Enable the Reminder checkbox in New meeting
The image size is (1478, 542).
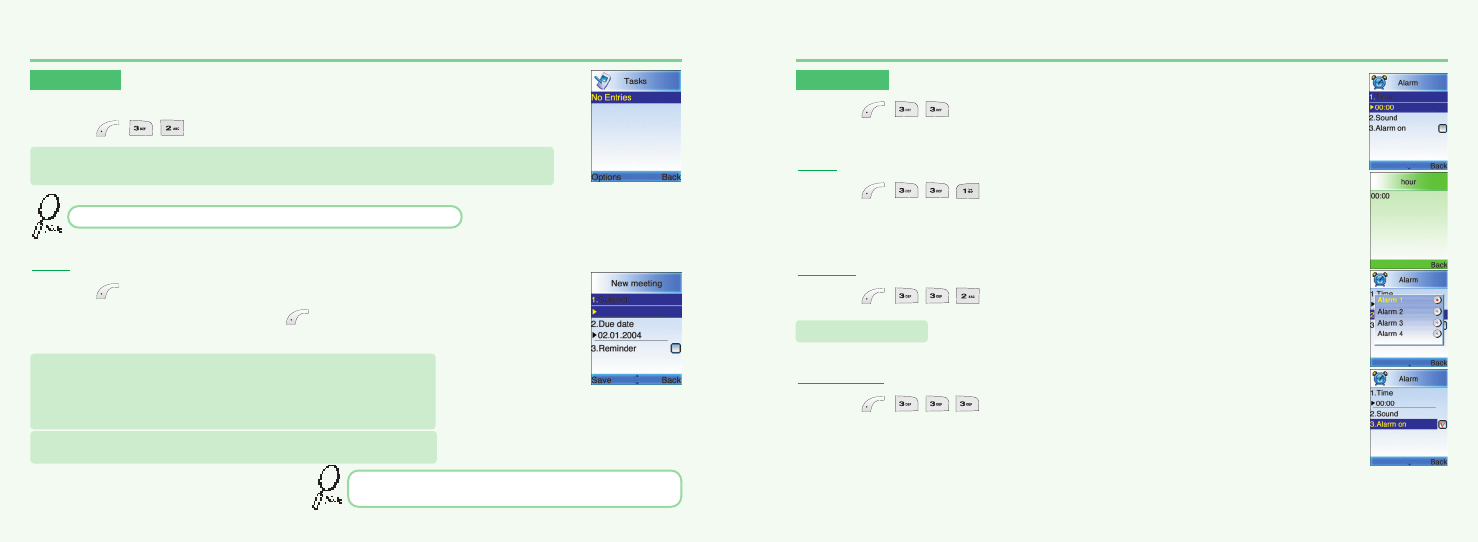pyautogui.click(x=675, y=349)
